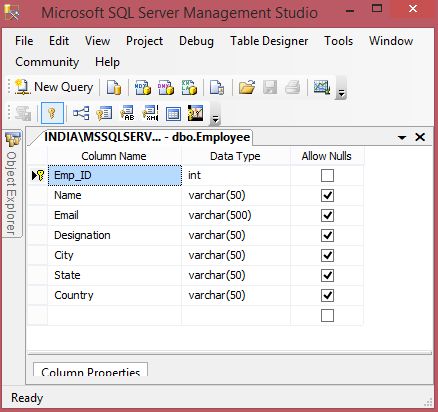
Task: Open the active documents dropdown arrow
Action: [402, 137]
